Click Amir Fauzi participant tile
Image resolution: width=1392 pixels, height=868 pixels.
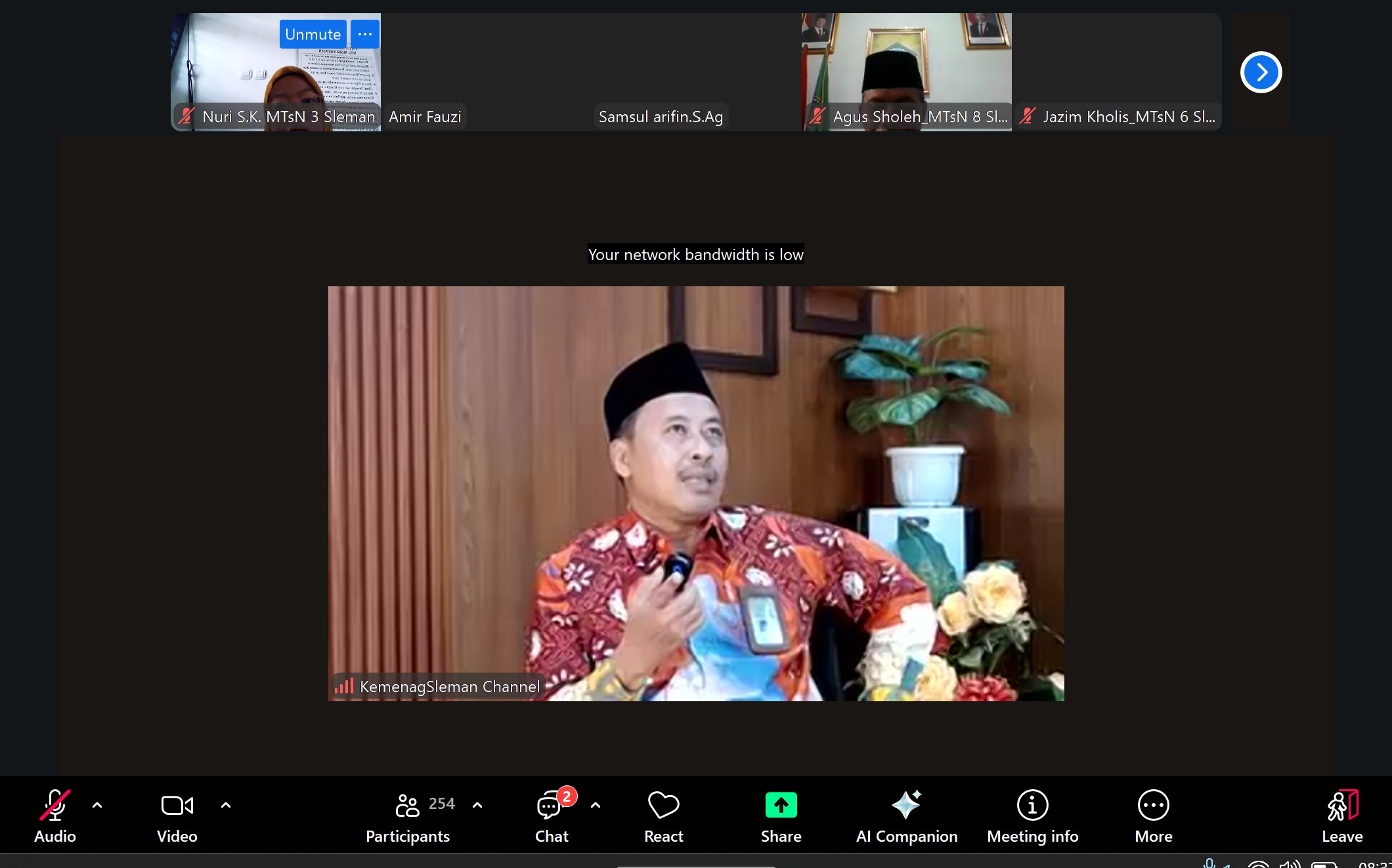[486, 66]
